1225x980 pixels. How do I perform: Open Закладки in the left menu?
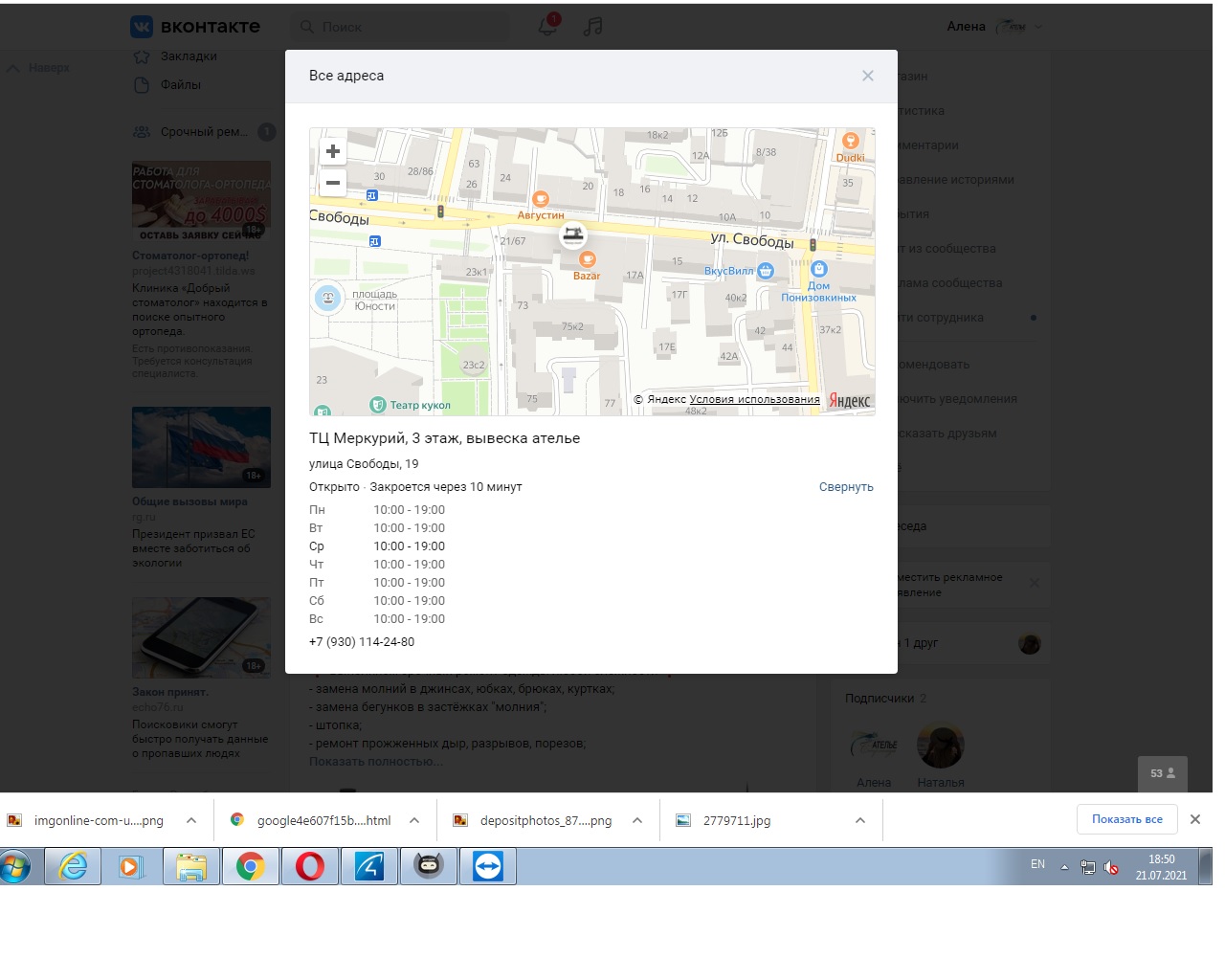(x=189, y=56)
